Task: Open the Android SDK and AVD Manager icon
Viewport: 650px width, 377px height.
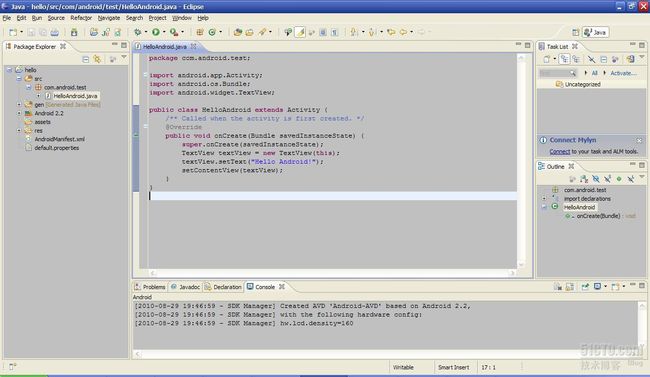Action: pyautogui.click(x=74, y=32)
